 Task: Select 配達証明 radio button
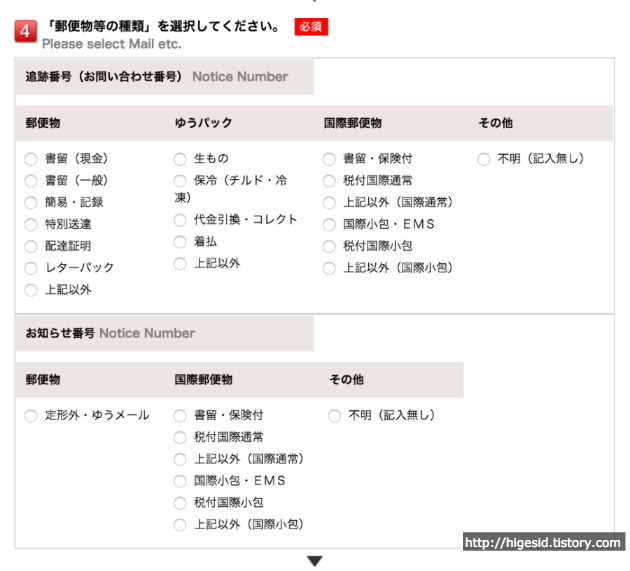click(x=31, y=246)
